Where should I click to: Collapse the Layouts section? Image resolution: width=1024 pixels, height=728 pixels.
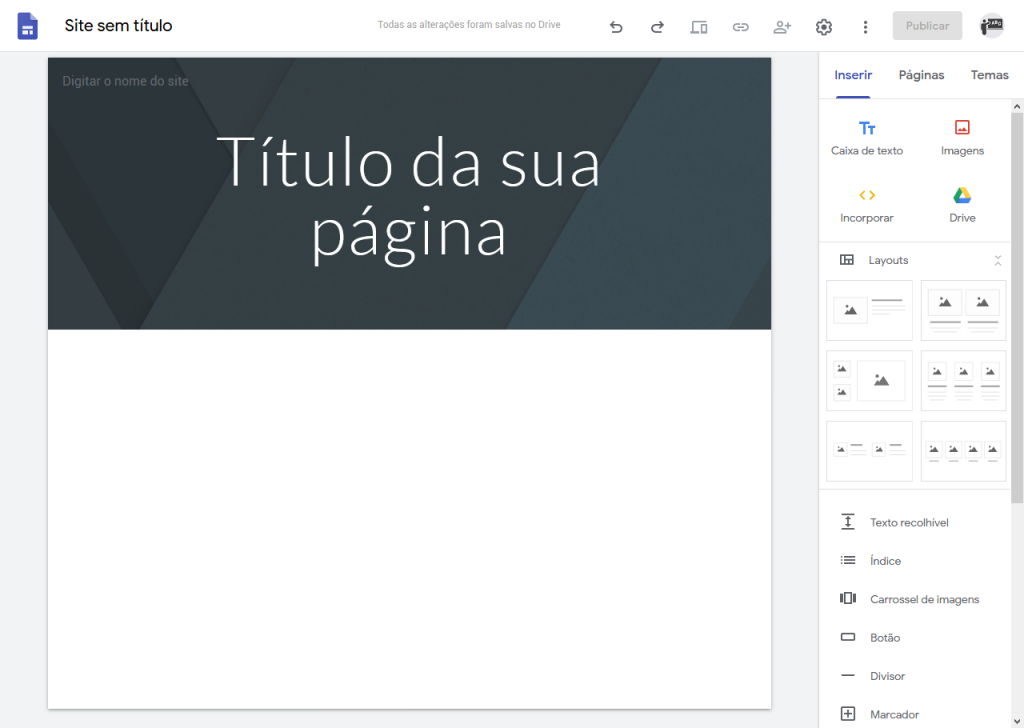point(997,260)
